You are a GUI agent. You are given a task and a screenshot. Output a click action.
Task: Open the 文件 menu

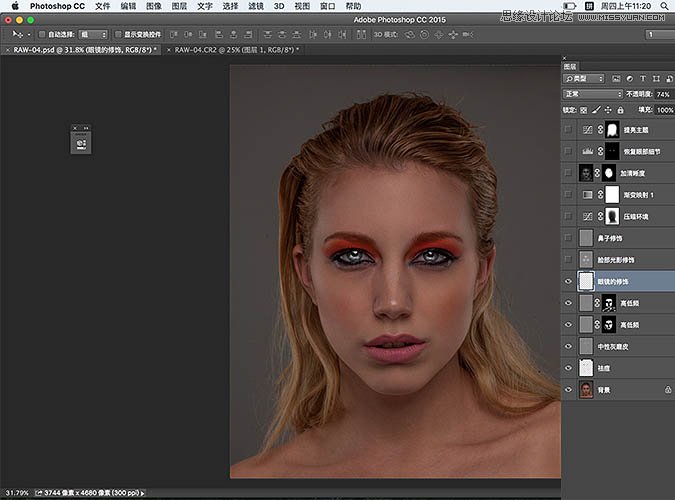coord(102,6)
